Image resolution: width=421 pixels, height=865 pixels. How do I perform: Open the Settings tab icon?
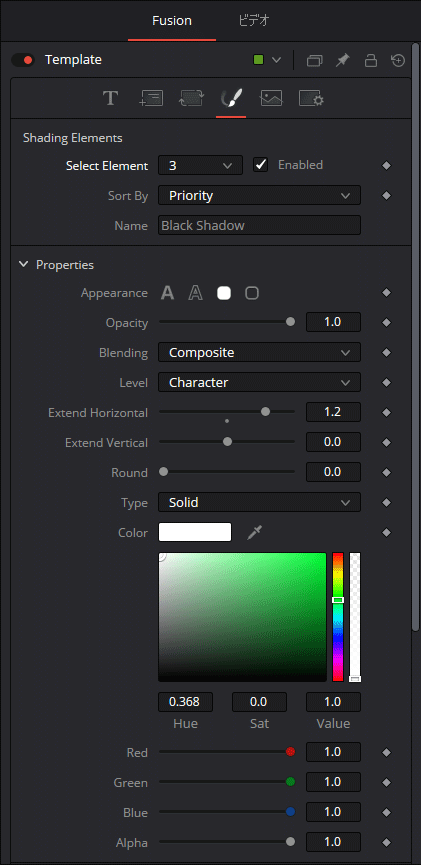311,99
